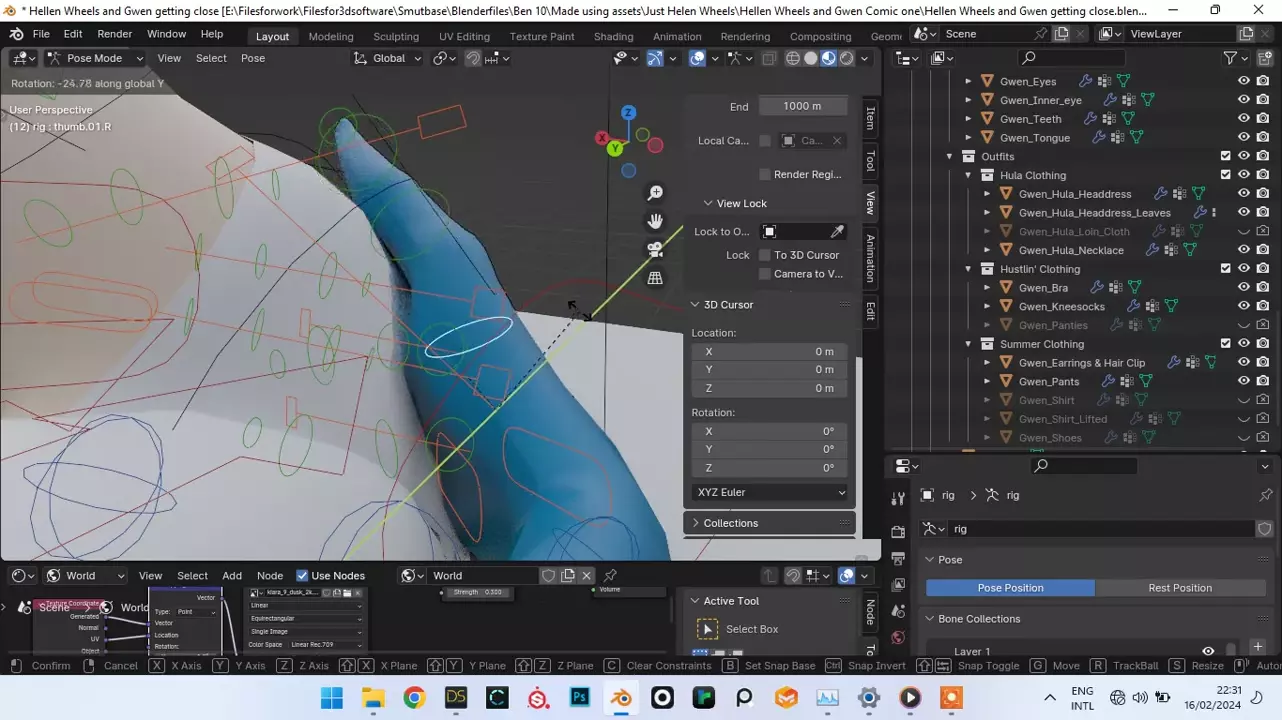Viewport: 1282px width, 720px height.
Task: Click the pin icon in Properties editor
Action: point(1265,495)
